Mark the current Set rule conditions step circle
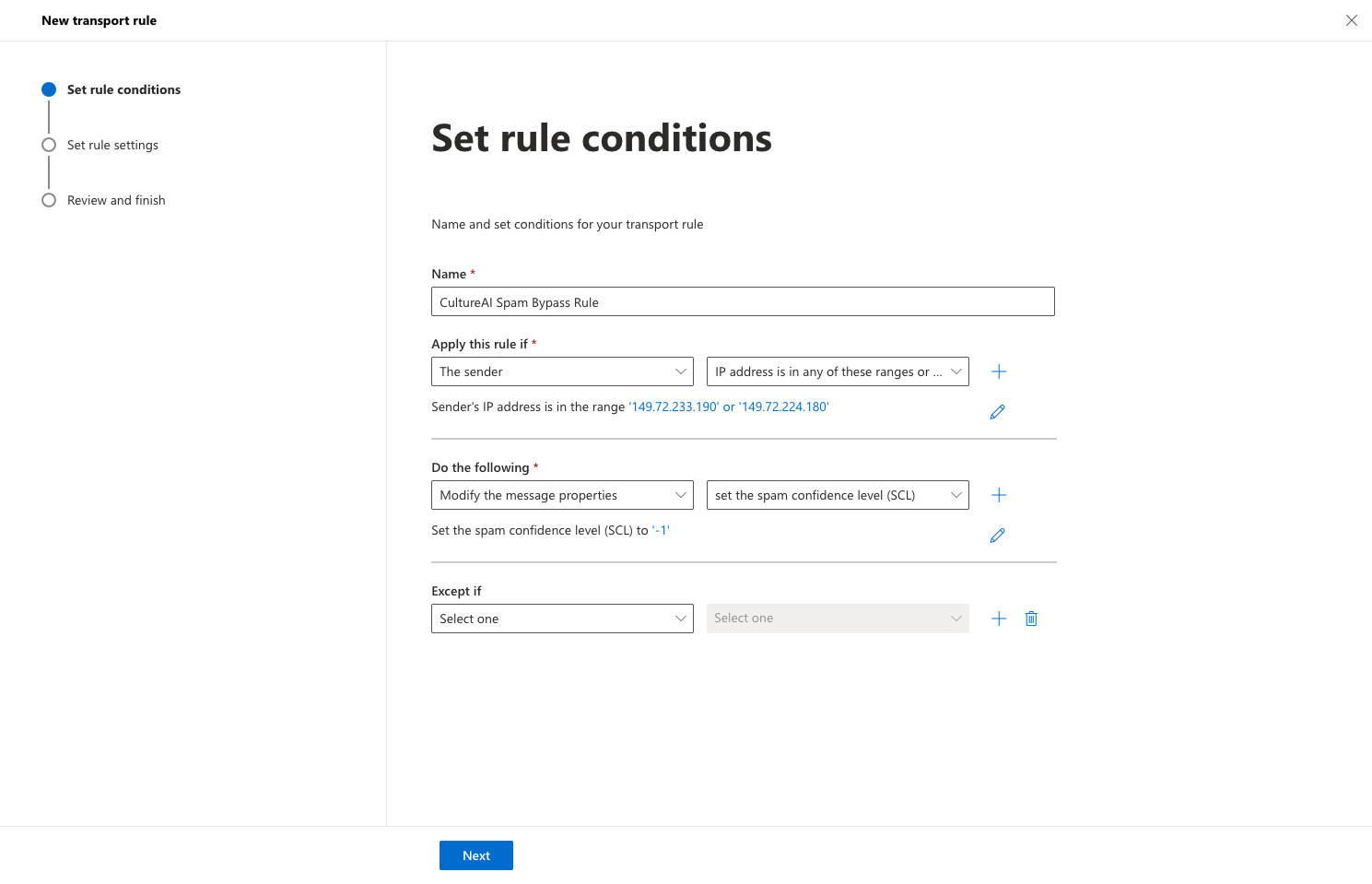1372x884 pixels. point(49,88)
